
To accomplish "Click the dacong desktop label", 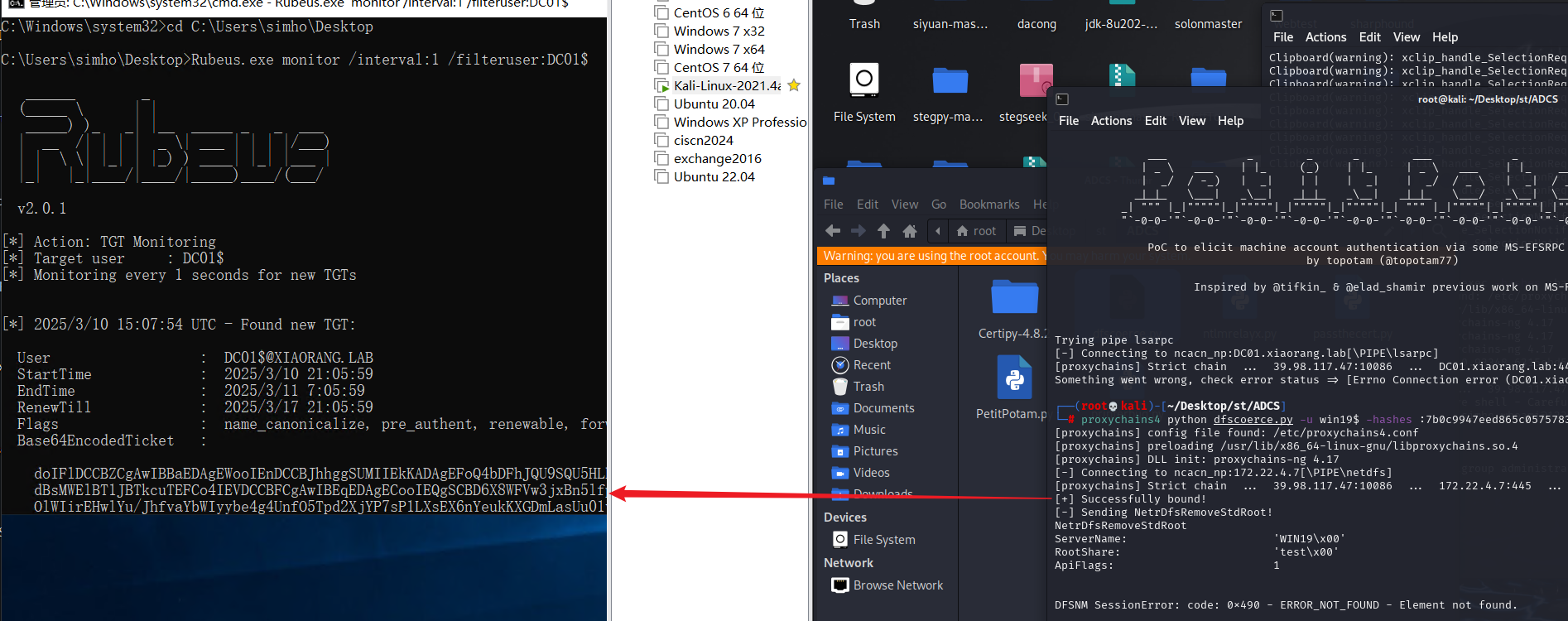I will pos(1037,24).
